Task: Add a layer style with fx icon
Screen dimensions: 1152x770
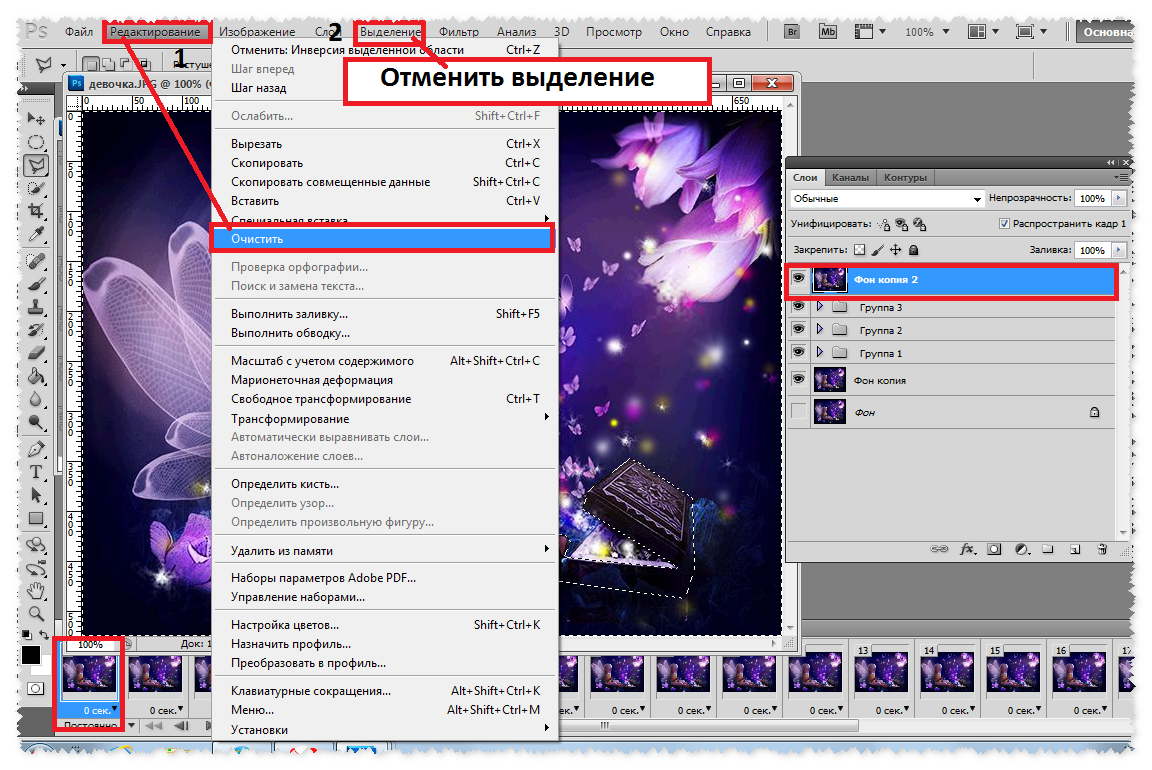Action: pyautogui.click(x=968, y=549)
